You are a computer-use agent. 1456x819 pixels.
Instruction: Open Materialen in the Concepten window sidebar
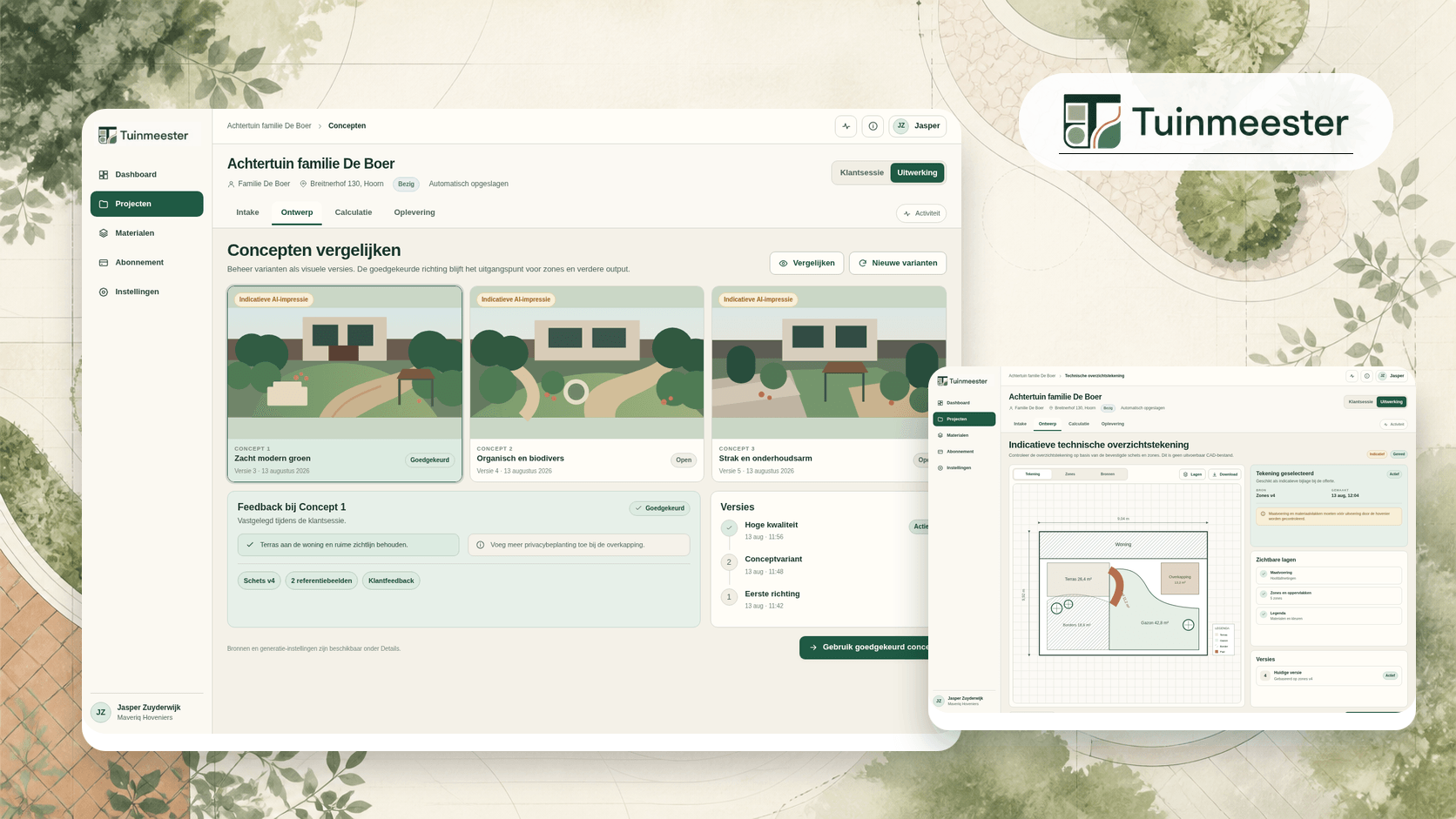pos(146,233)
